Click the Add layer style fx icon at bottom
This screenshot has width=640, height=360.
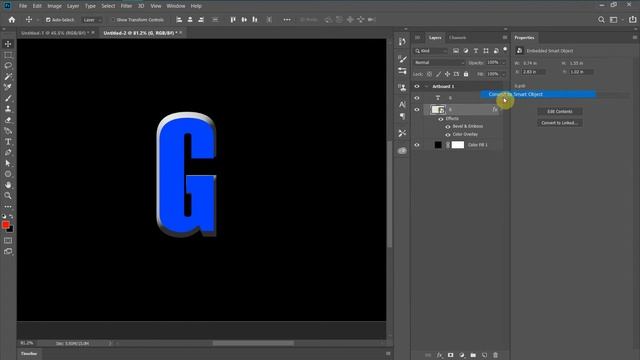[439, 355]
